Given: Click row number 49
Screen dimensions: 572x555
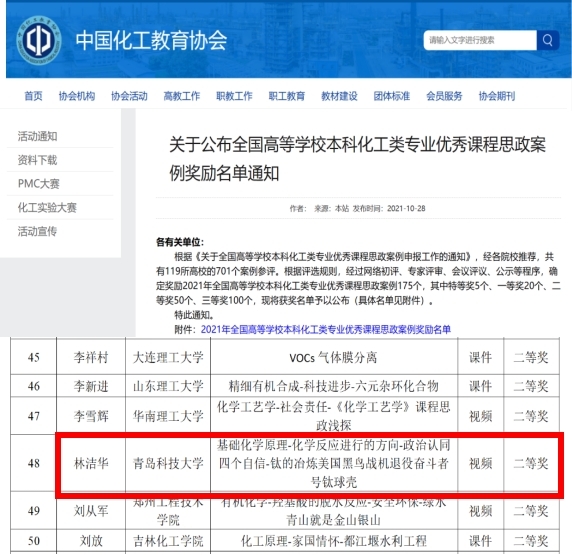Looking at the screenshot, I should pos(34,511).
